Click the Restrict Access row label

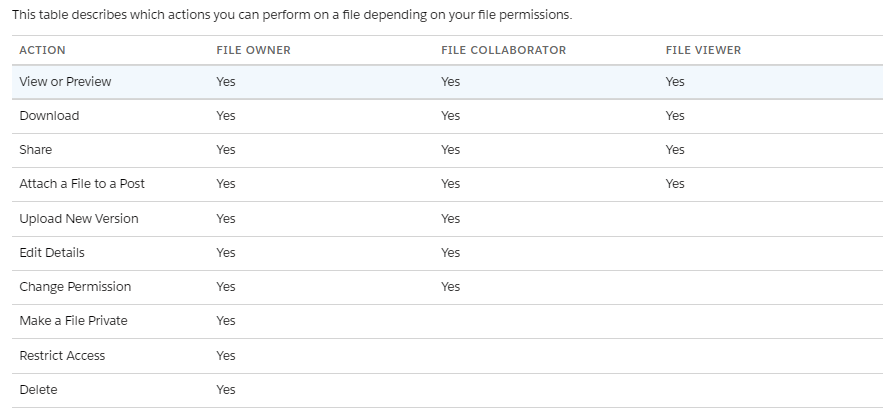tap(62, 356)
